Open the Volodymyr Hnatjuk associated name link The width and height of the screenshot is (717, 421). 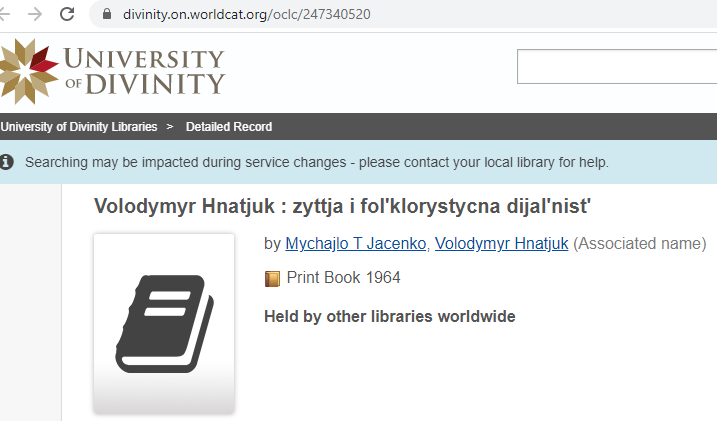[502, 243]
